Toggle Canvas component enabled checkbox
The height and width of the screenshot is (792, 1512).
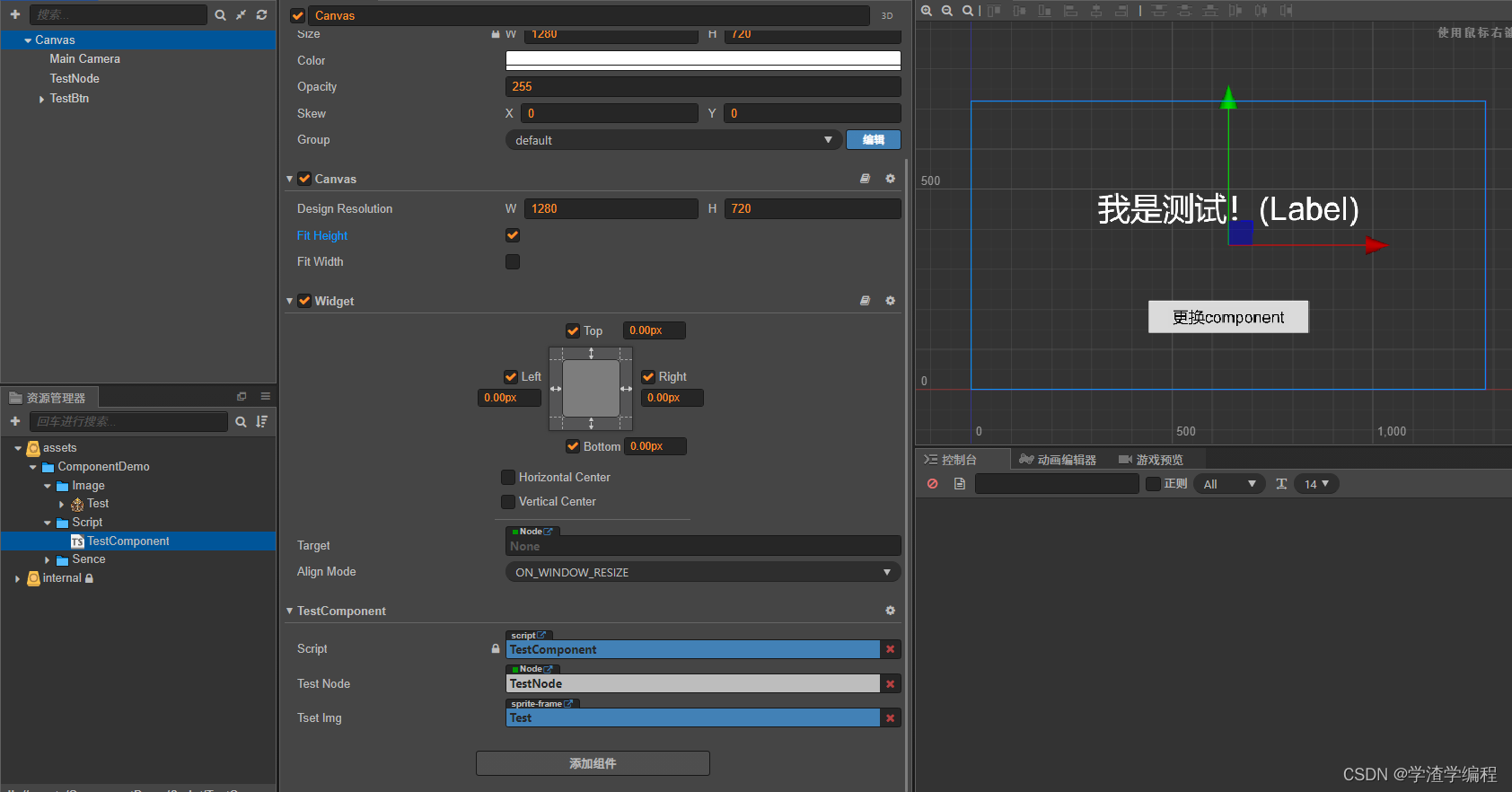pyautogui.click(x=304, y=179)
